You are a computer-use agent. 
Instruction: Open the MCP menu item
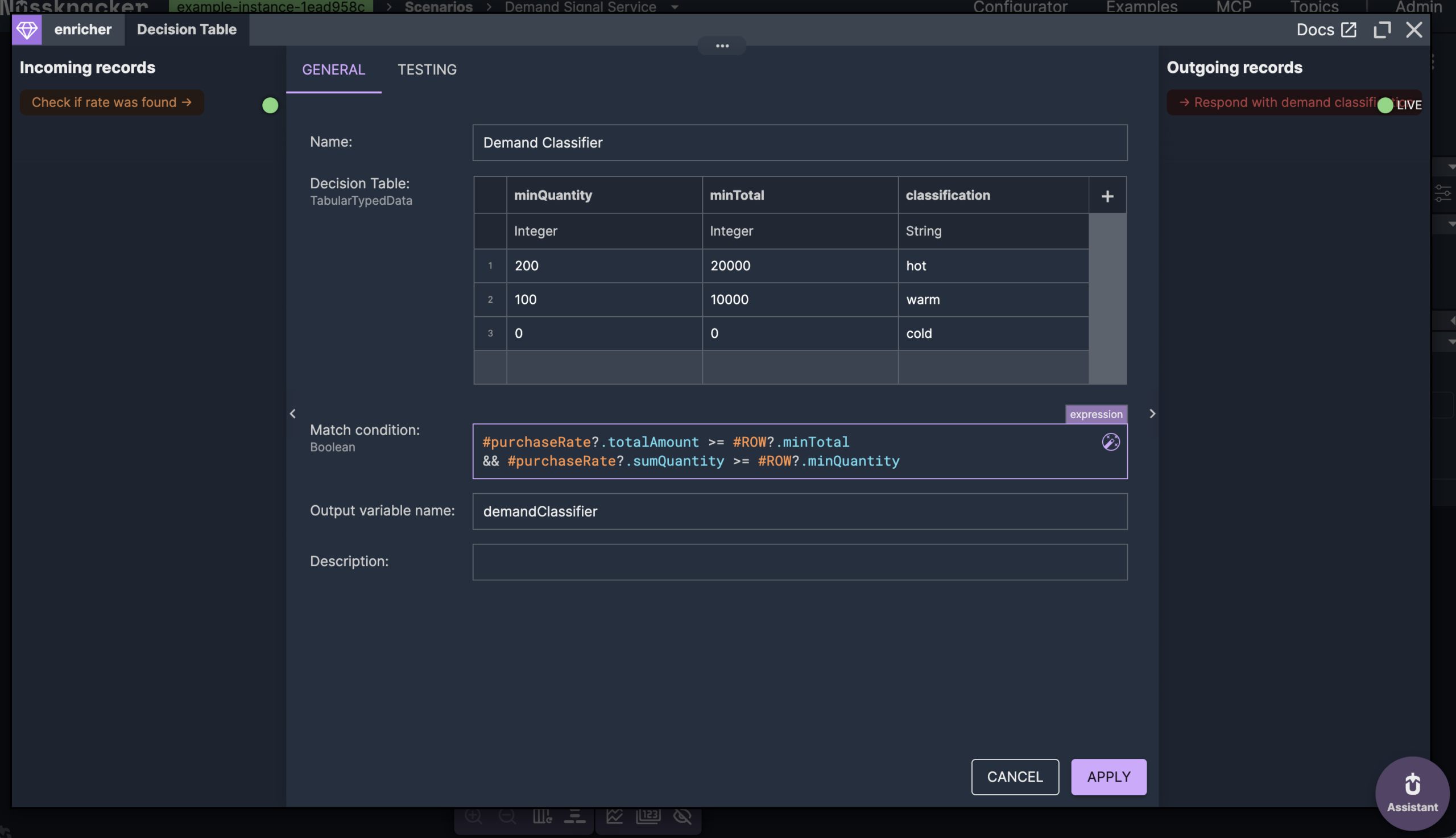tap(1234, 7)
